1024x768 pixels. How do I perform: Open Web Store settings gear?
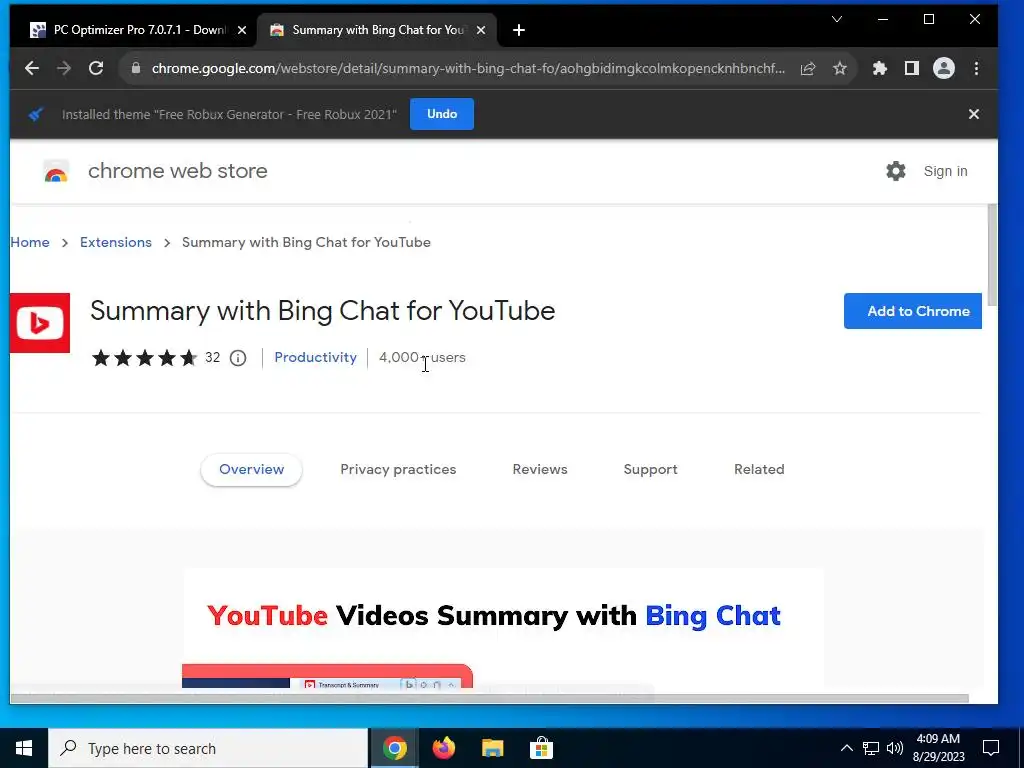click(x=895, y=171)
